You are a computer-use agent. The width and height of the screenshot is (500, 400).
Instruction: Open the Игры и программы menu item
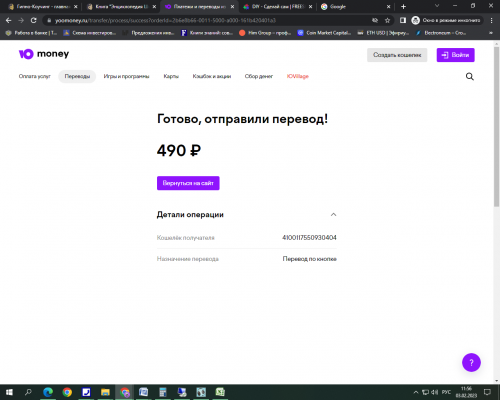tap(126, 76)
